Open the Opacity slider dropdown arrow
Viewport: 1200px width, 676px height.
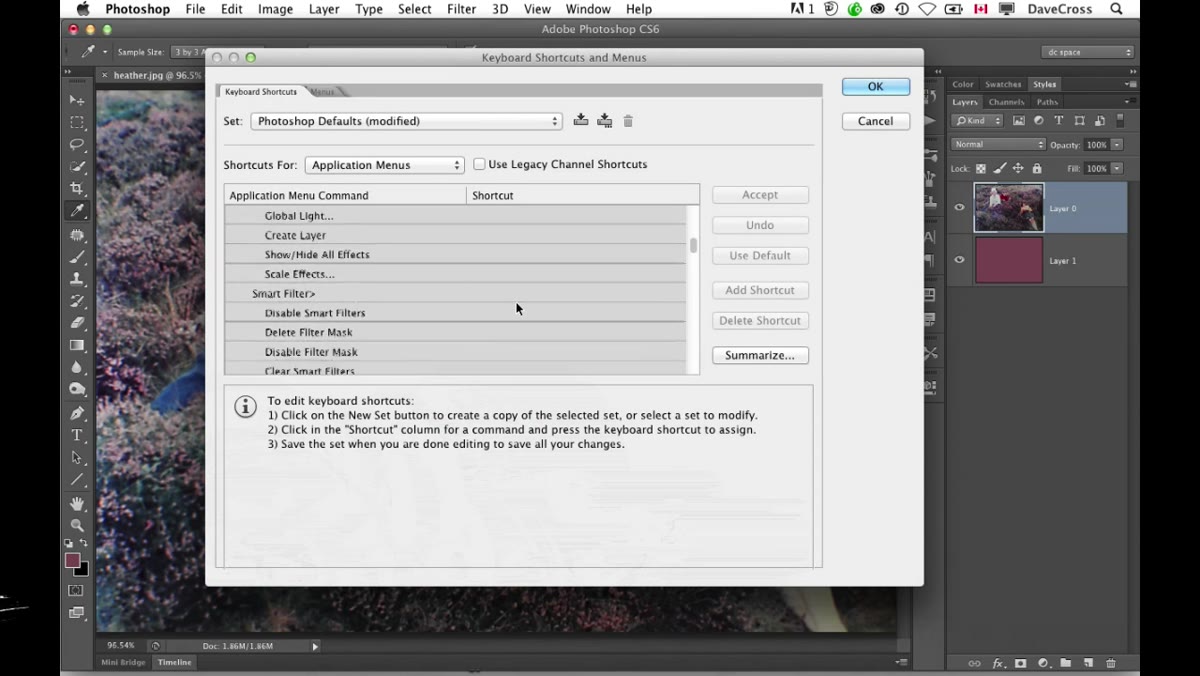click(1117, 145)
